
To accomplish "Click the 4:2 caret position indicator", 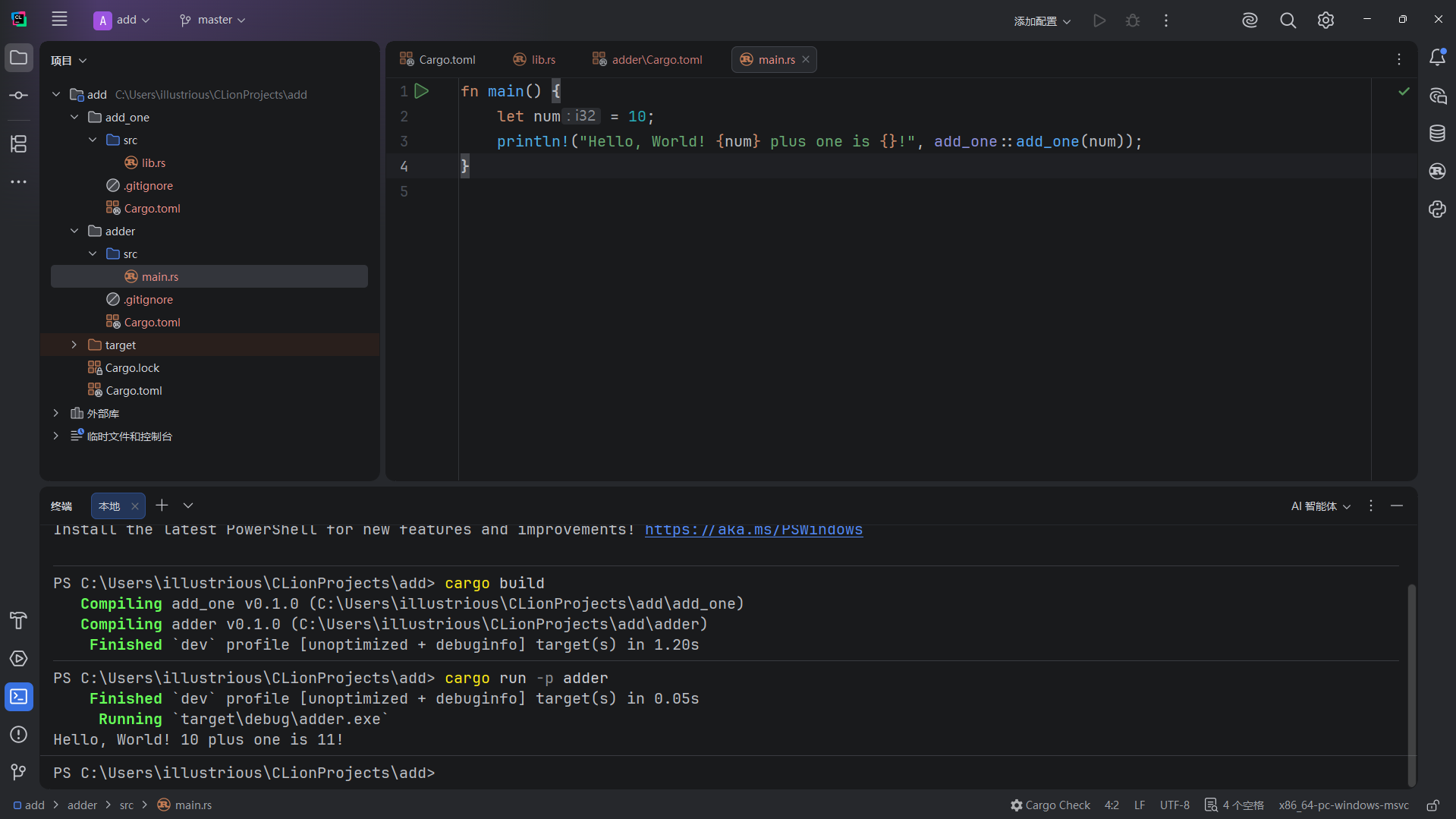I will point(1112,805).
